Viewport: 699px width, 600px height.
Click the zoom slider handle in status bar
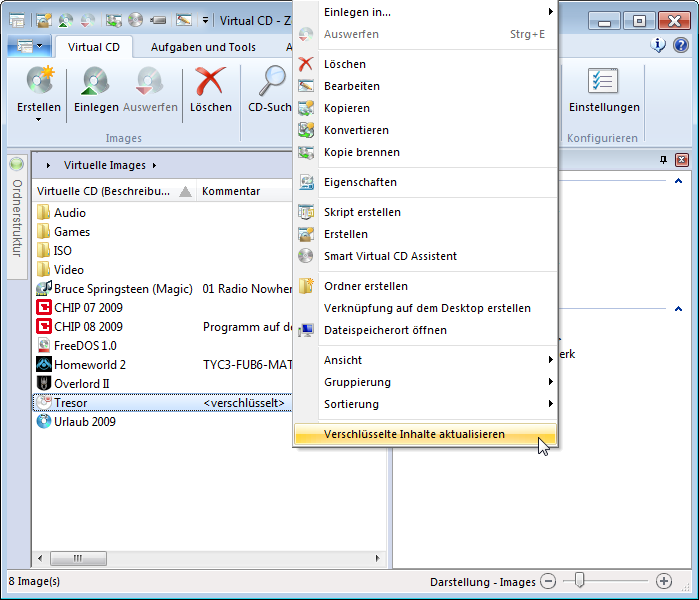coord(579,580)
